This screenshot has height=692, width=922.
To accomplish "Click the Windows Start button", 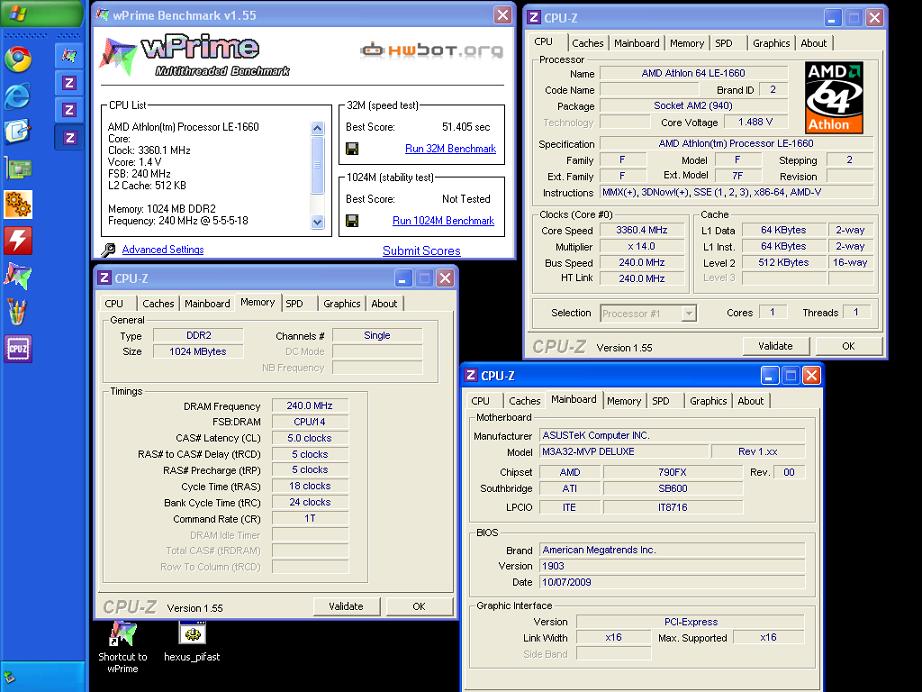I will 41,13.
